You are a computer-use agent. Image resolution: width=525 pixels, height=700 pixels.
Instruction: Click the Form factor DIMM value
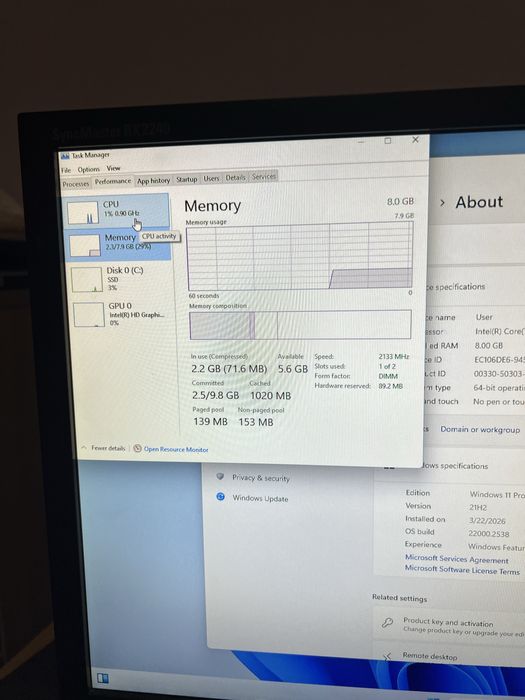point(388,376)
